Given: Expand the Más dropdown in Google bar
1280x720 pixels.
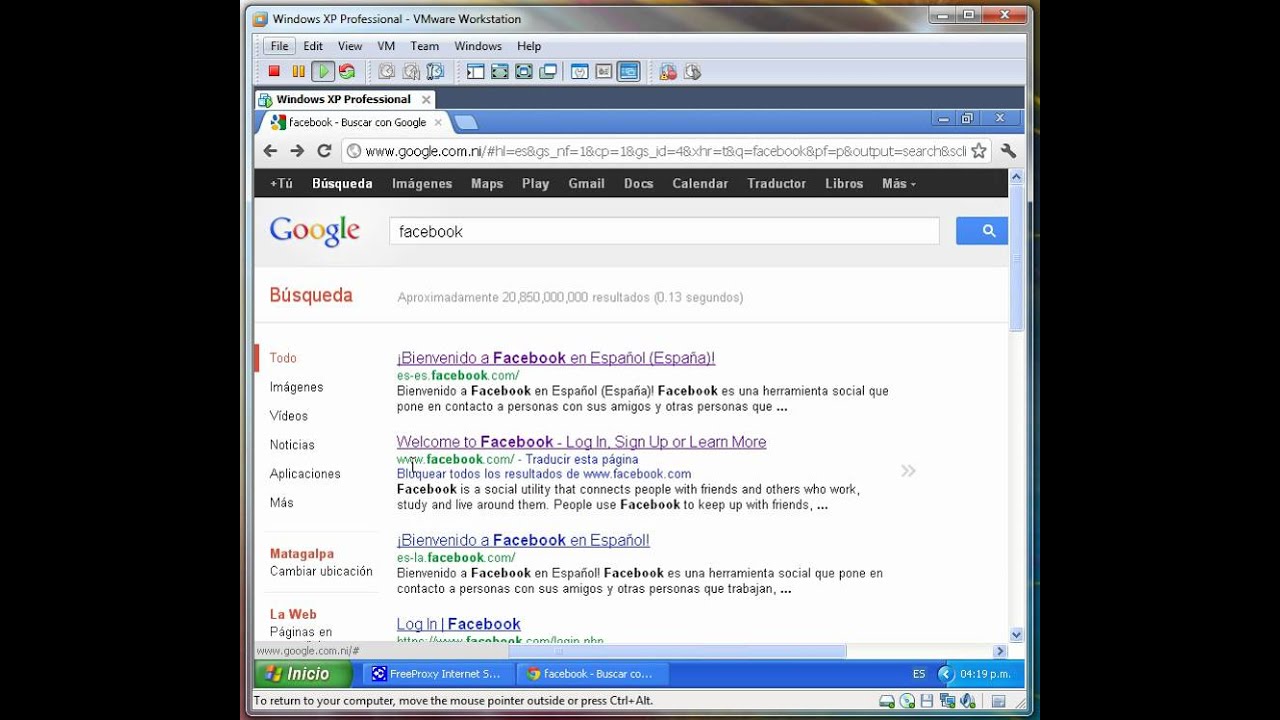Looking at the screenshot, I should [898, 183].
